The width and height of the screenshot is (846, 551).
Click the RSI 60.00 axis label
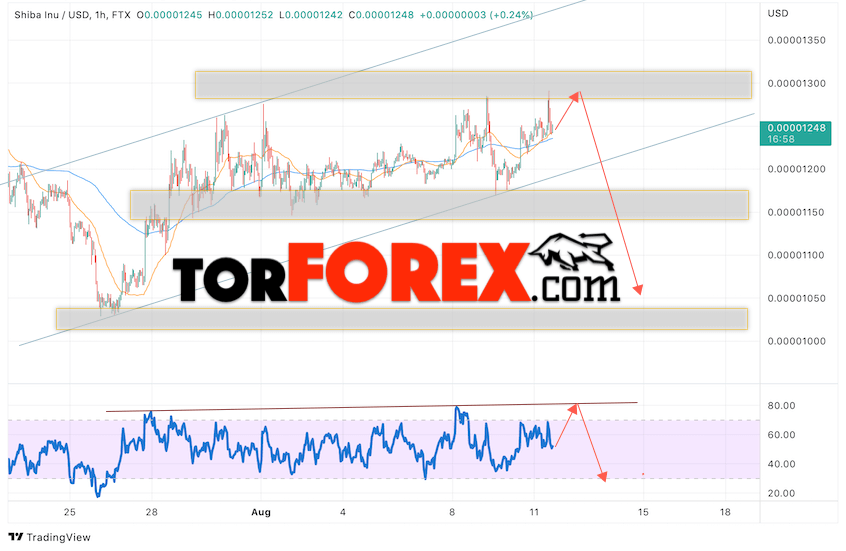(x=781, y=435)
